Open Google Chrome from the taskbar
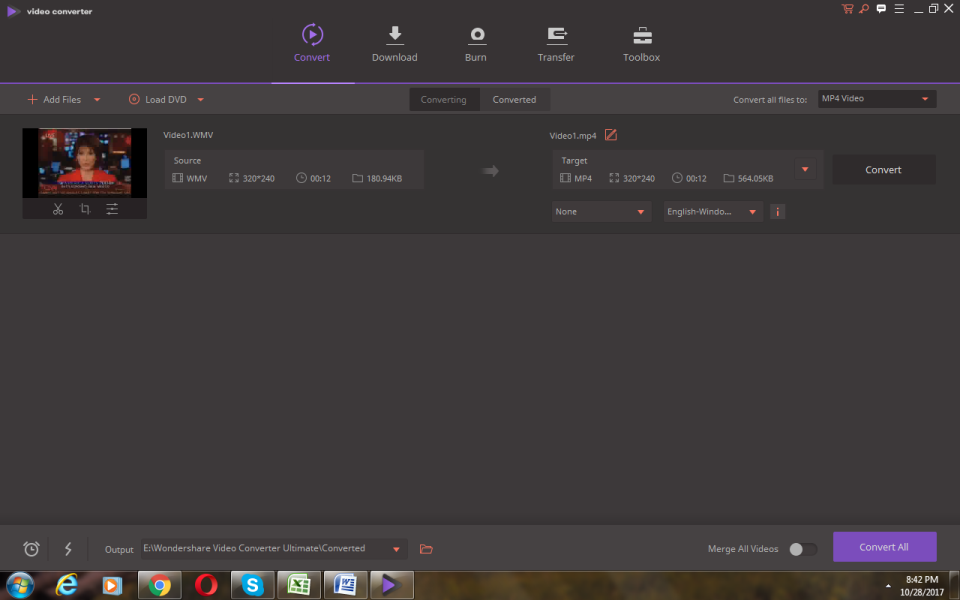The height and width of the screenshot is (600, 960). tap(160, 585)
